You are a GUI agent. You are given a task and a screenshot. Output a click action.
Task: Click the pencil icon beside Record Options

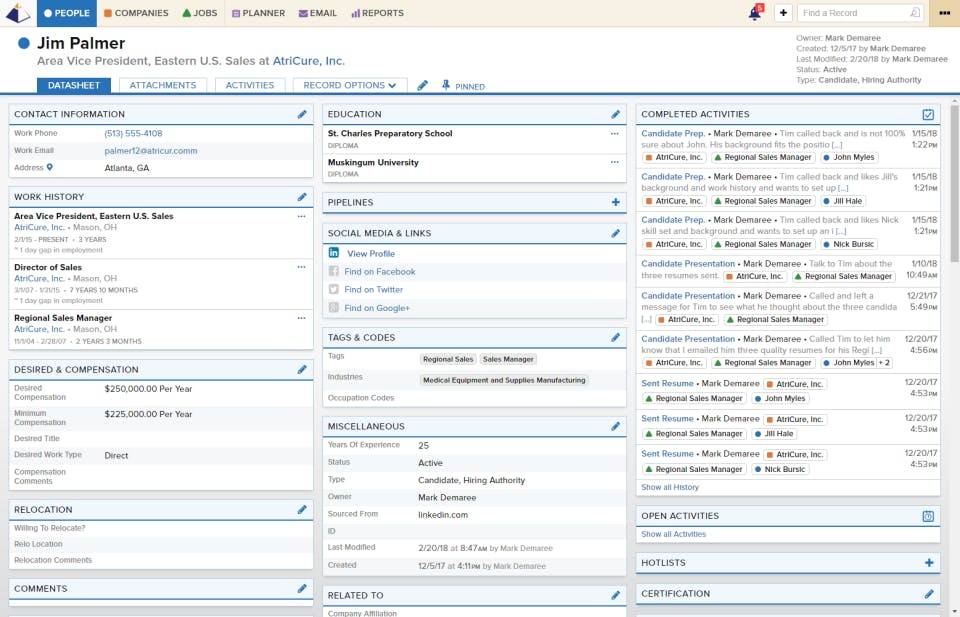(x=422, y=86)
